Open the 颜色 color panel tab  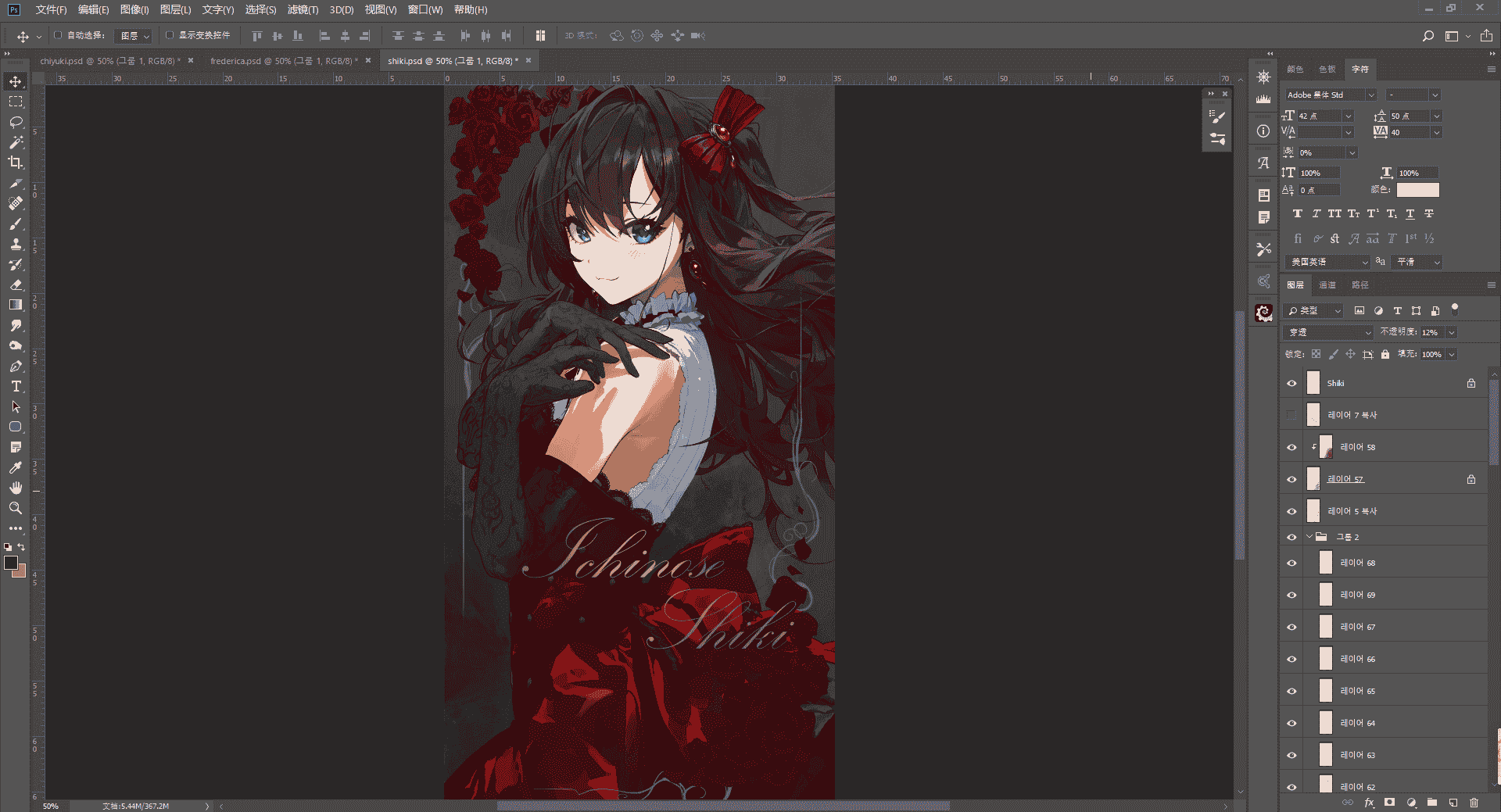point(1295,69)
